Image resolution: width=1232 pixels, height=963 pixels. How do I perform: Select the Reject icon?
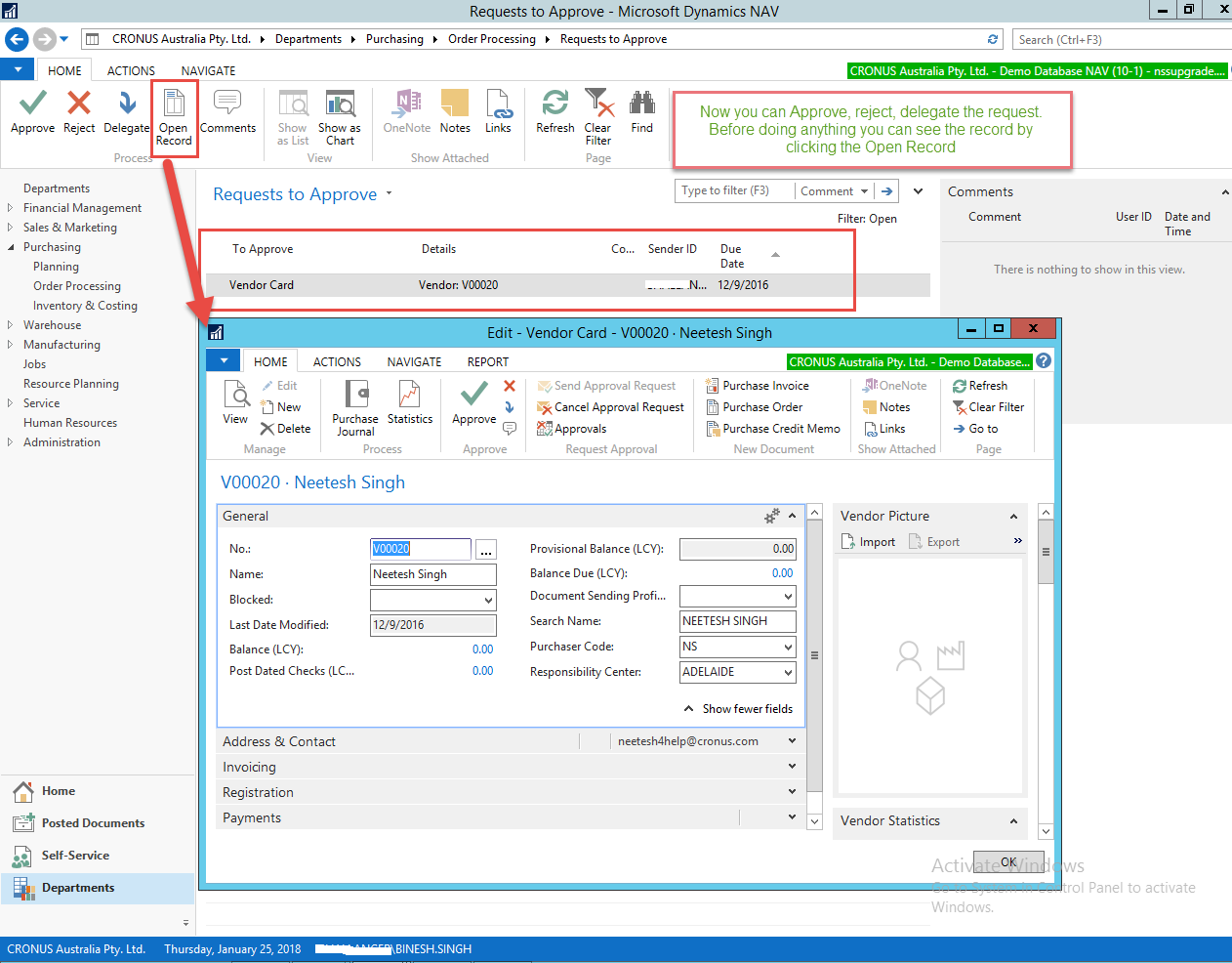[x=78, y=110]
